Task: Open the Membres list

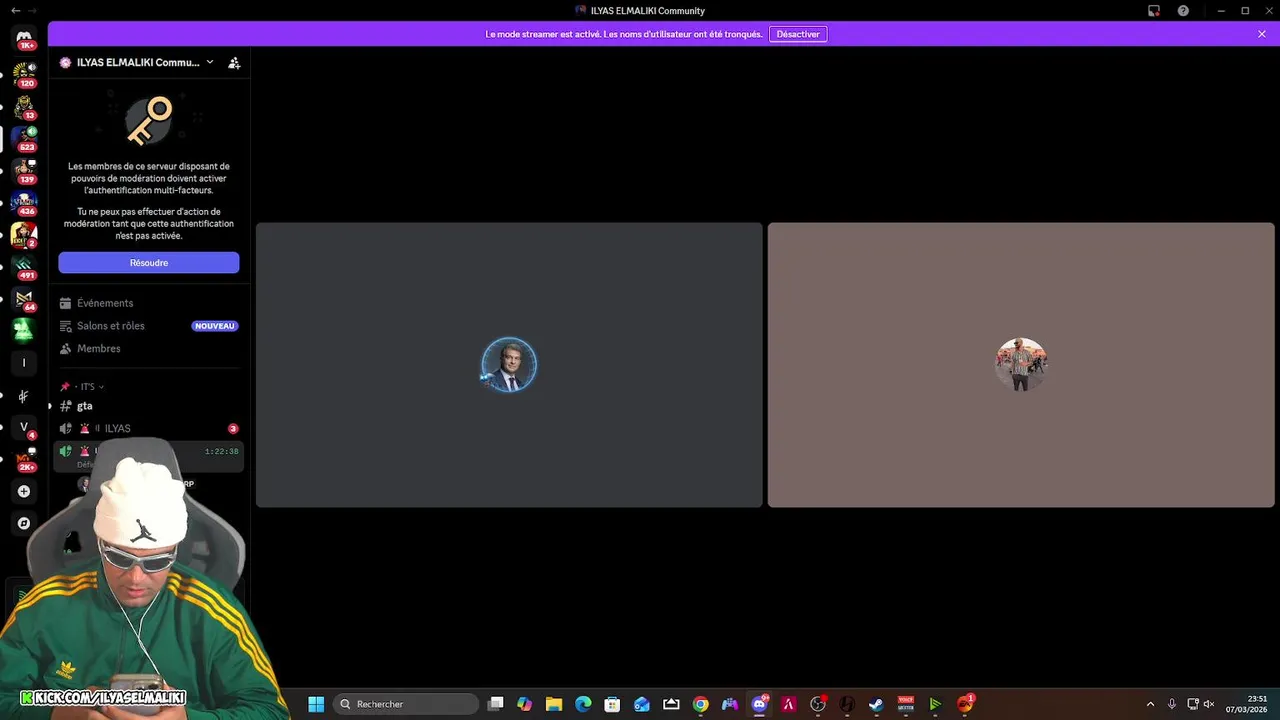Action: point(148,349)
